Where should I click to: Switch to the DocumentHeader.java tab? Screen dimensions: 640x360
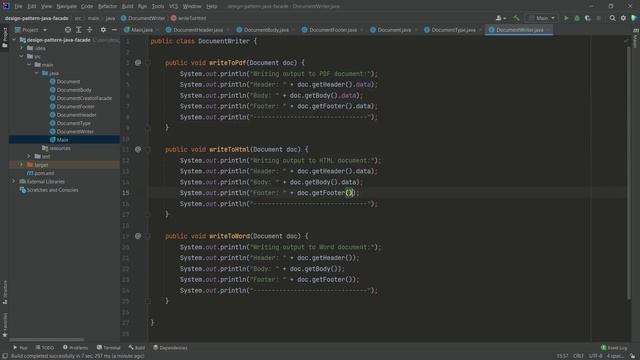click(x=198, y=30)
